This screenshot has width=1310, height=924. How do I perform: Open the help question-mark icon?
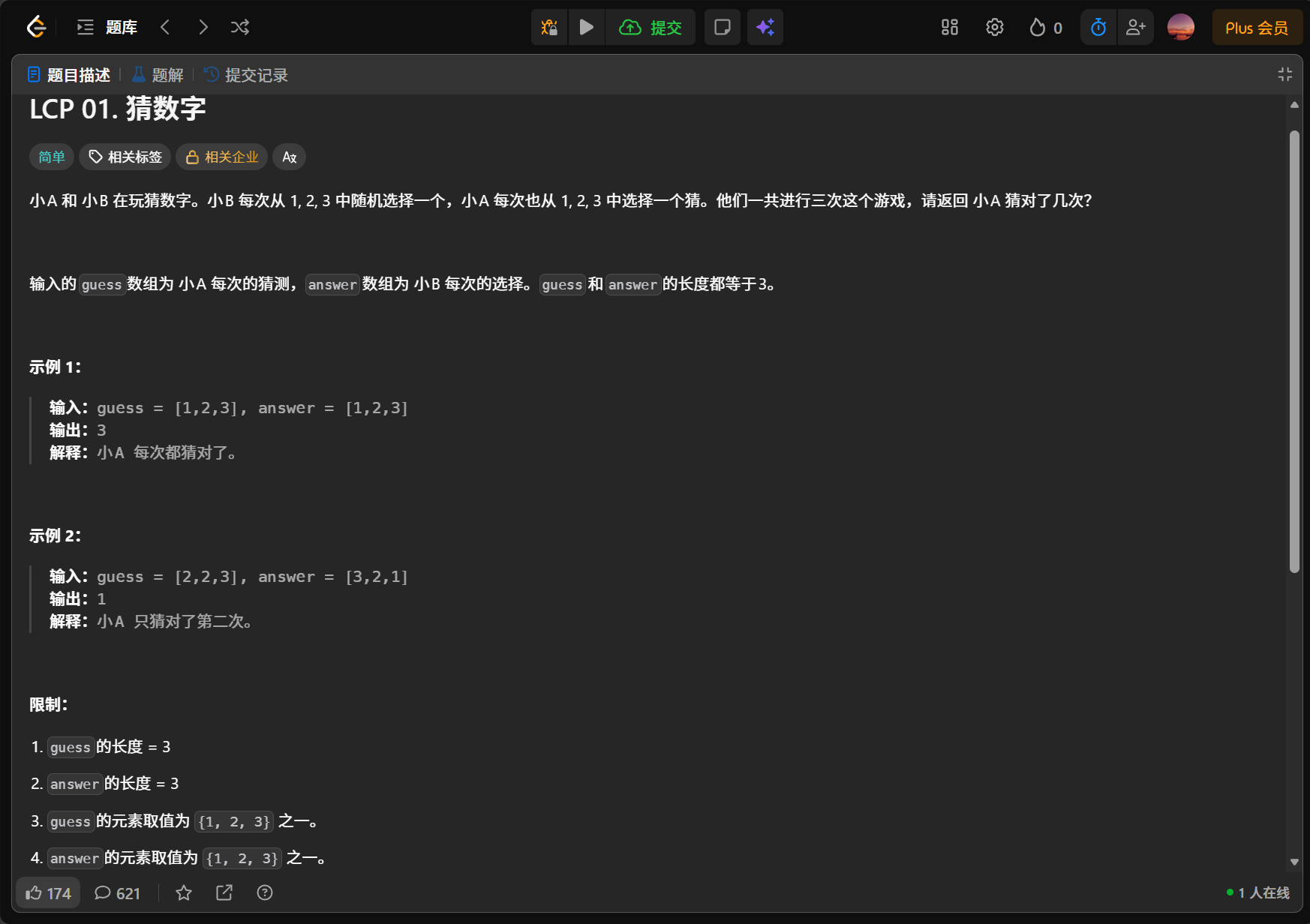[265, 892]
